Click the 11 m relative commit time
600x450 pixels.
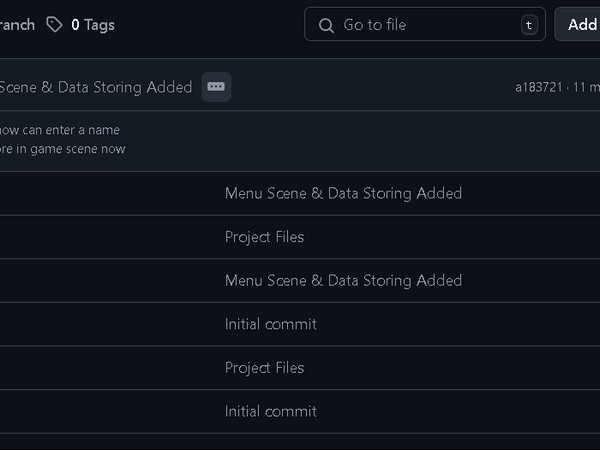[x=586, y=87]
